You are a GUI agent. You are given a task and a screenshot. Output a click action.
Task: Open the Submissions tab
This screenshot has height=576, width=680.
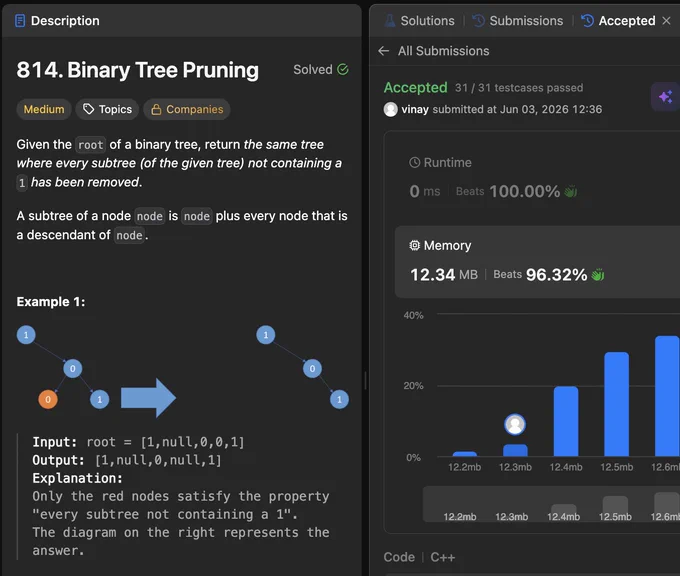pos(518,21)
